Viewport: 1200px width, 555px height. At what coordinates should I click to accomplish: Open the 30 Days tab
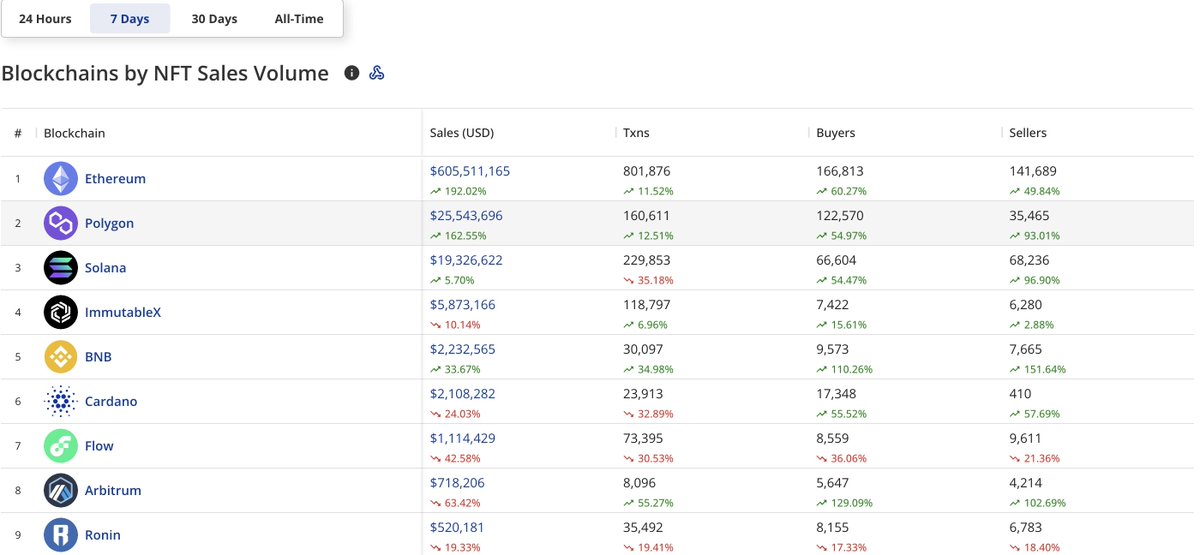[214, 19]
